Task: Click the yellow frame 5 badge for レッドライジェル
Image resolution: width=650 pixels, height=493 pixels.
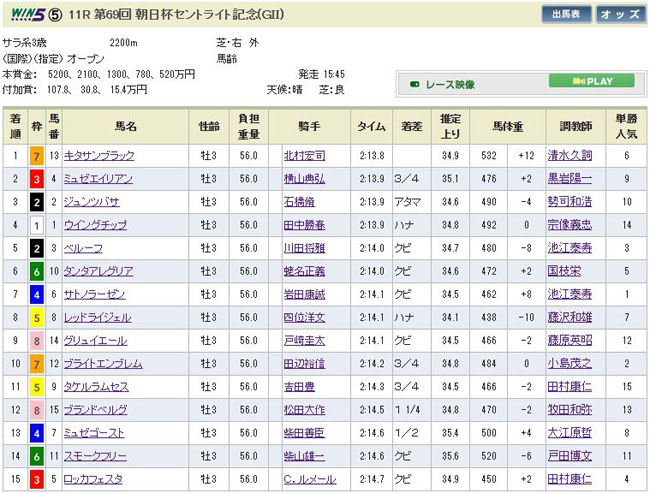Action: pos(35,317)
